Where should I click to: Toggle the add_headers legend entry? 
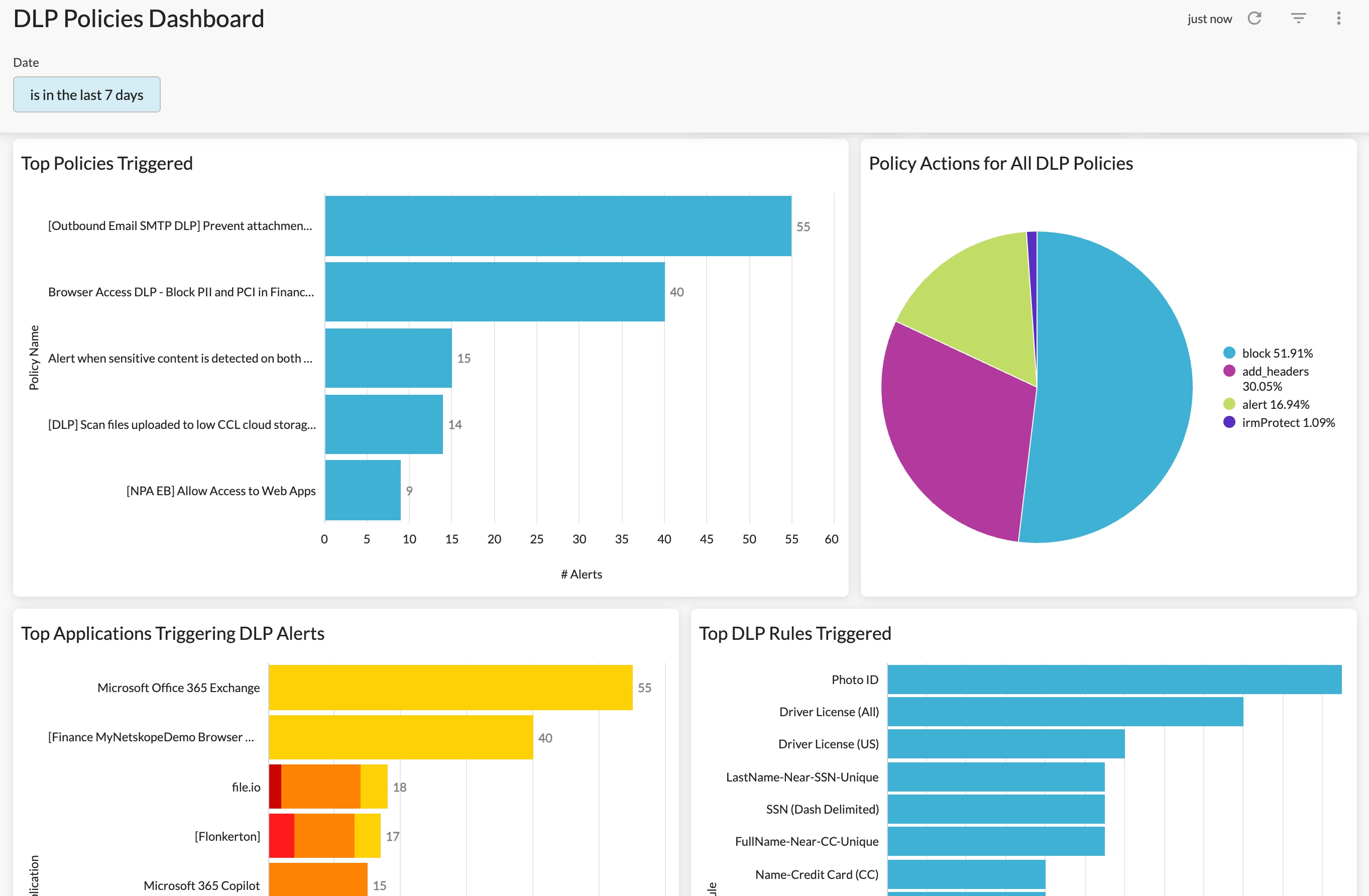1275,372
